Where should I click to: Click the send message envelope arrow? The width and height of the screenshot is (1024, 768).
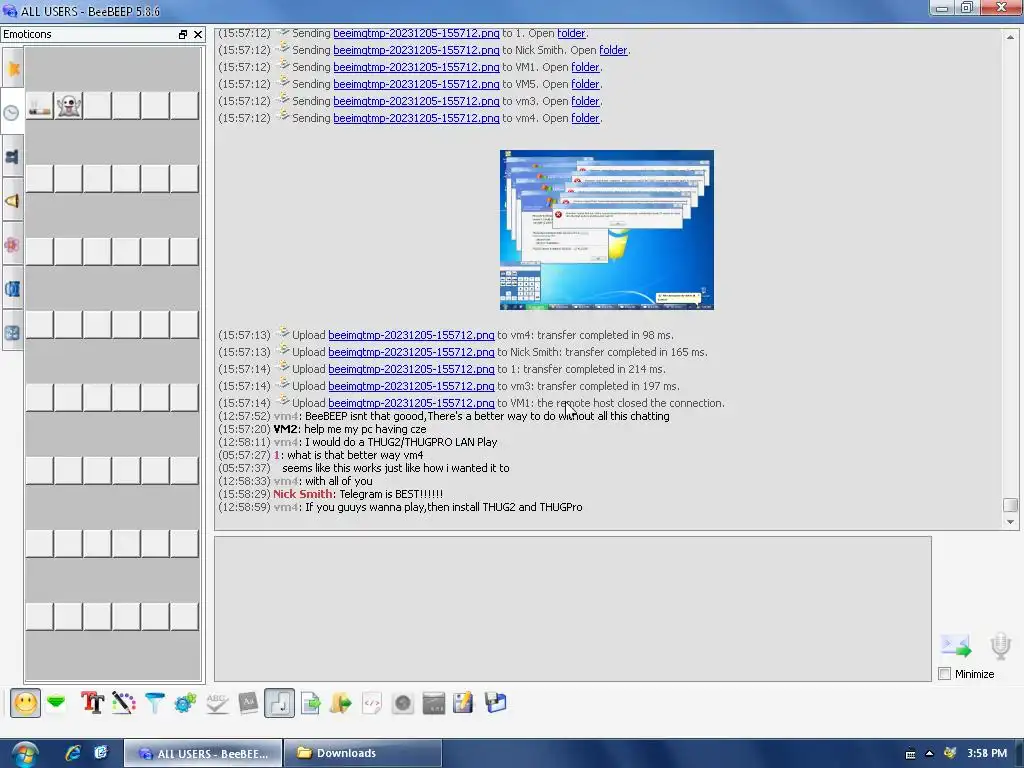[955, 646]
